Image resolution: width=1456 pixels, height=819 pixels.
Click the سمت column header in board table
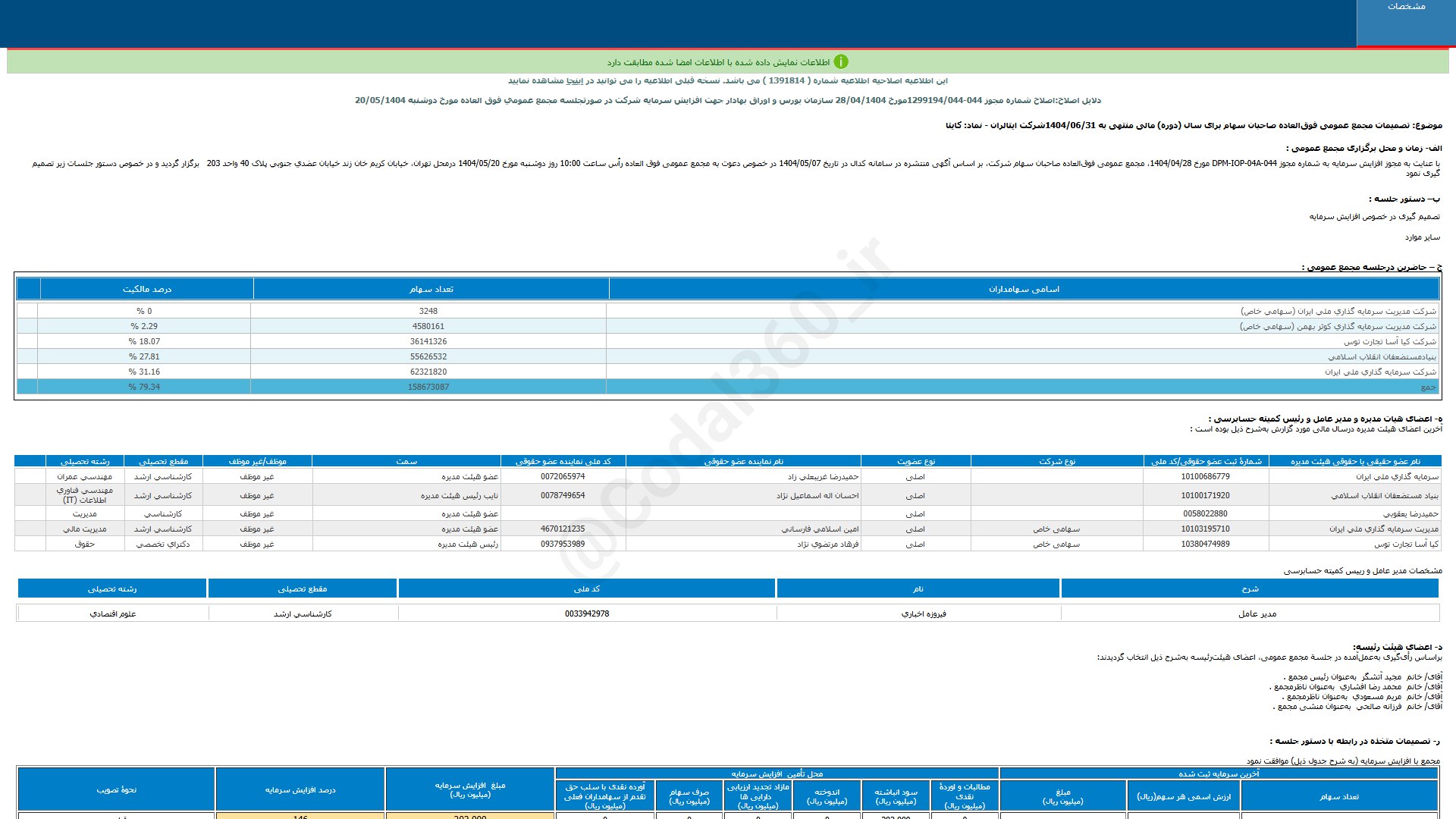406,461
